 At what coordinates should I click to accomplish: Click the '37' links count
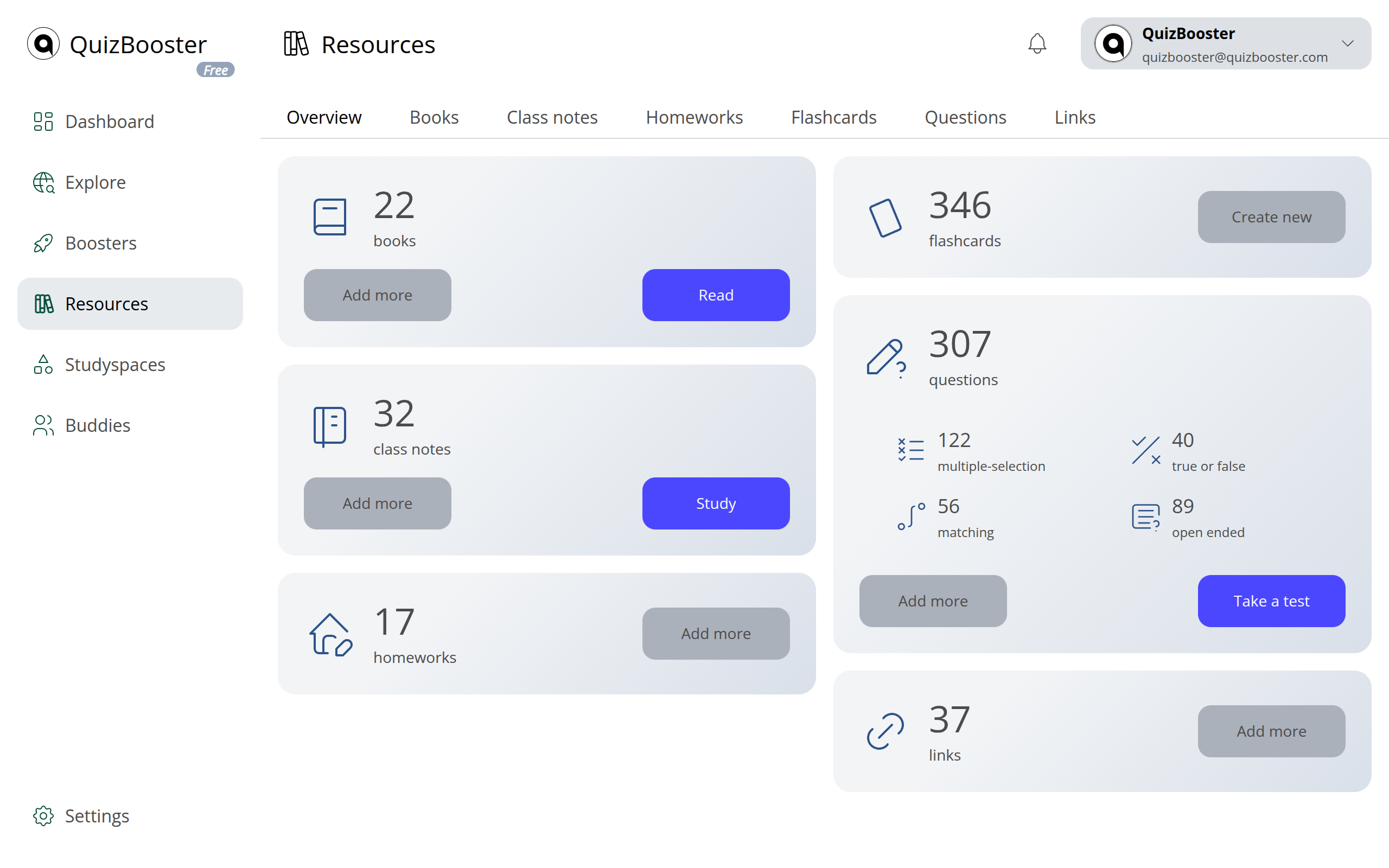click(x=950, y=719)
